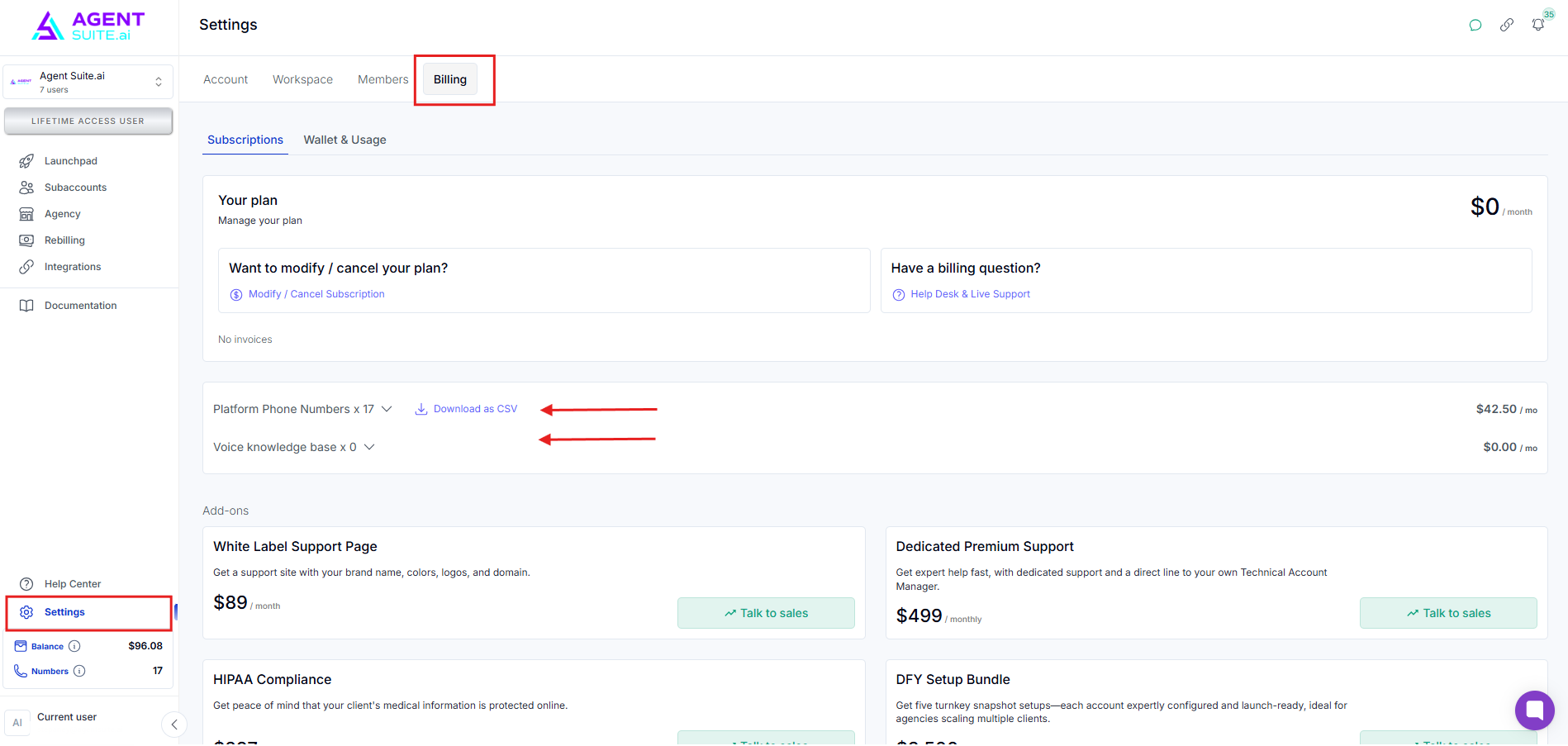
Task: Click the Integrations link icon in sidebar
Action: click(26, 267)
